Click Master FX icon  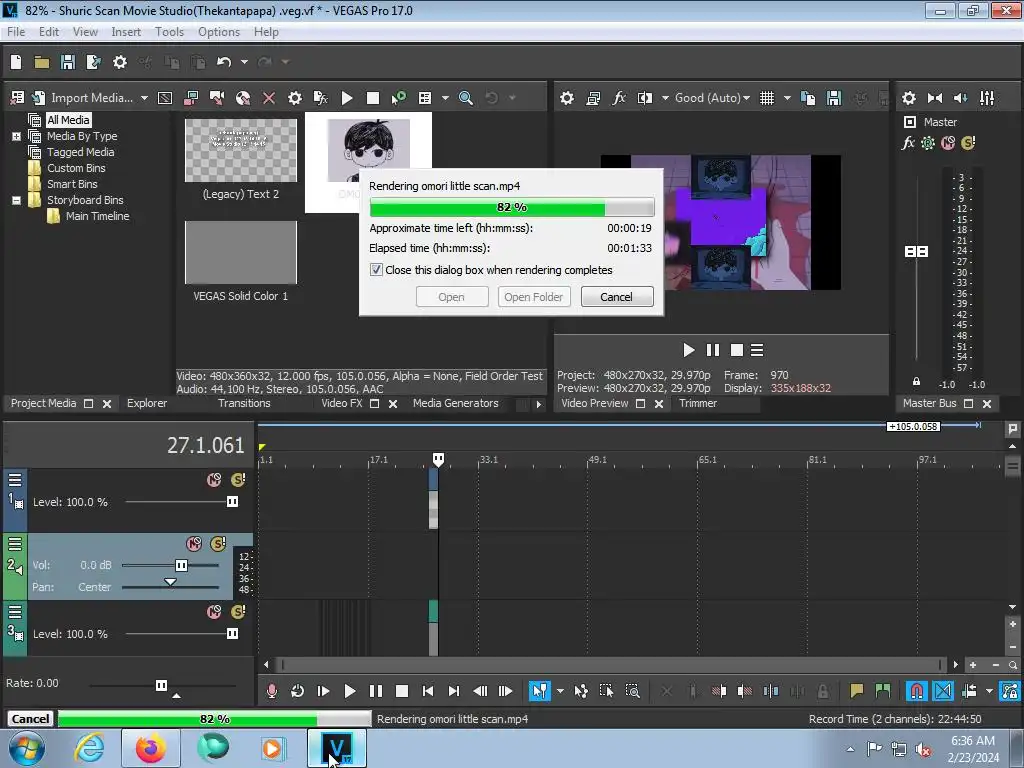click(x=908, y=143)
